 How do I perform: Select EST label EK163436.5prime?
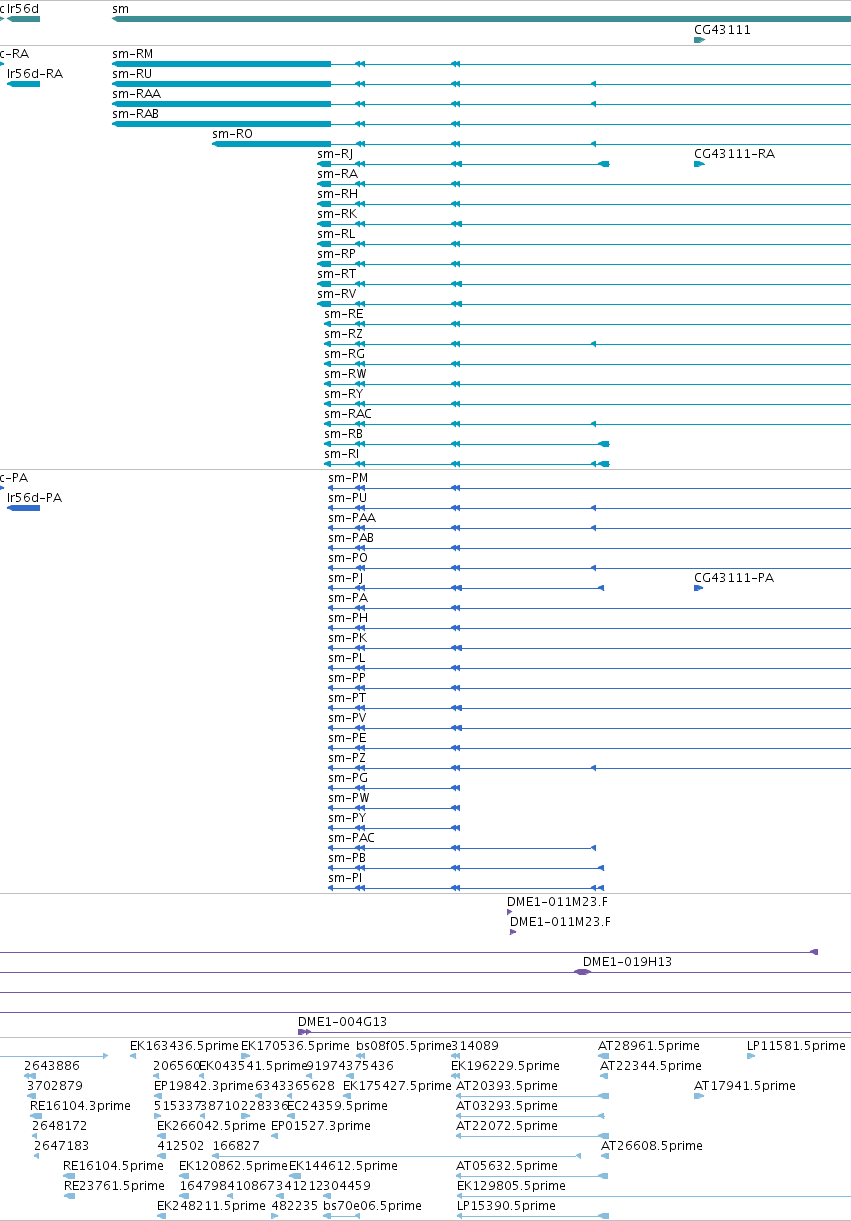(x=185, y=1046)
